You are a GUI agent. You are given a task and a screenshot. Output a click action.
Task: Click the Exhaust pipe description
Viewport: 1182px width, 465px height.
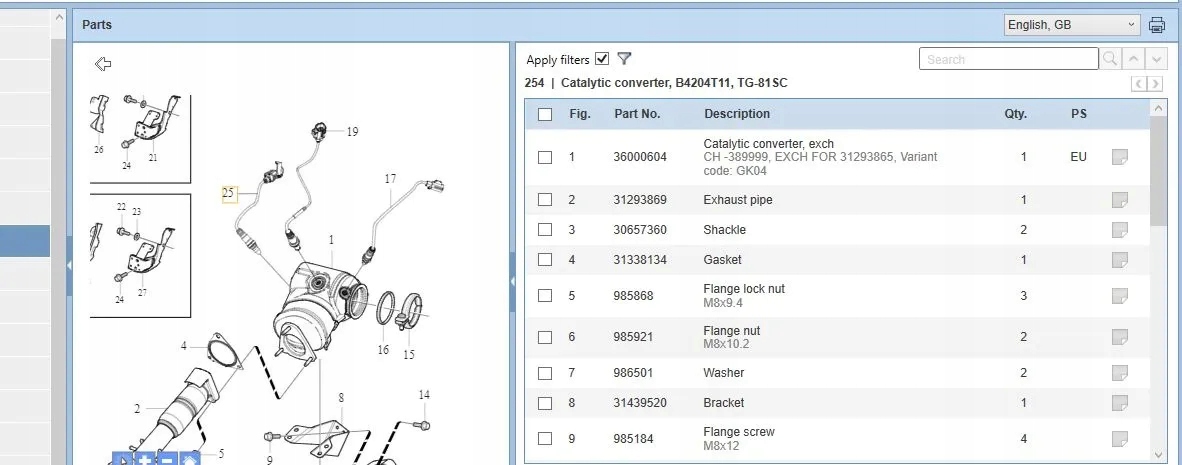(x=738, y=200)
